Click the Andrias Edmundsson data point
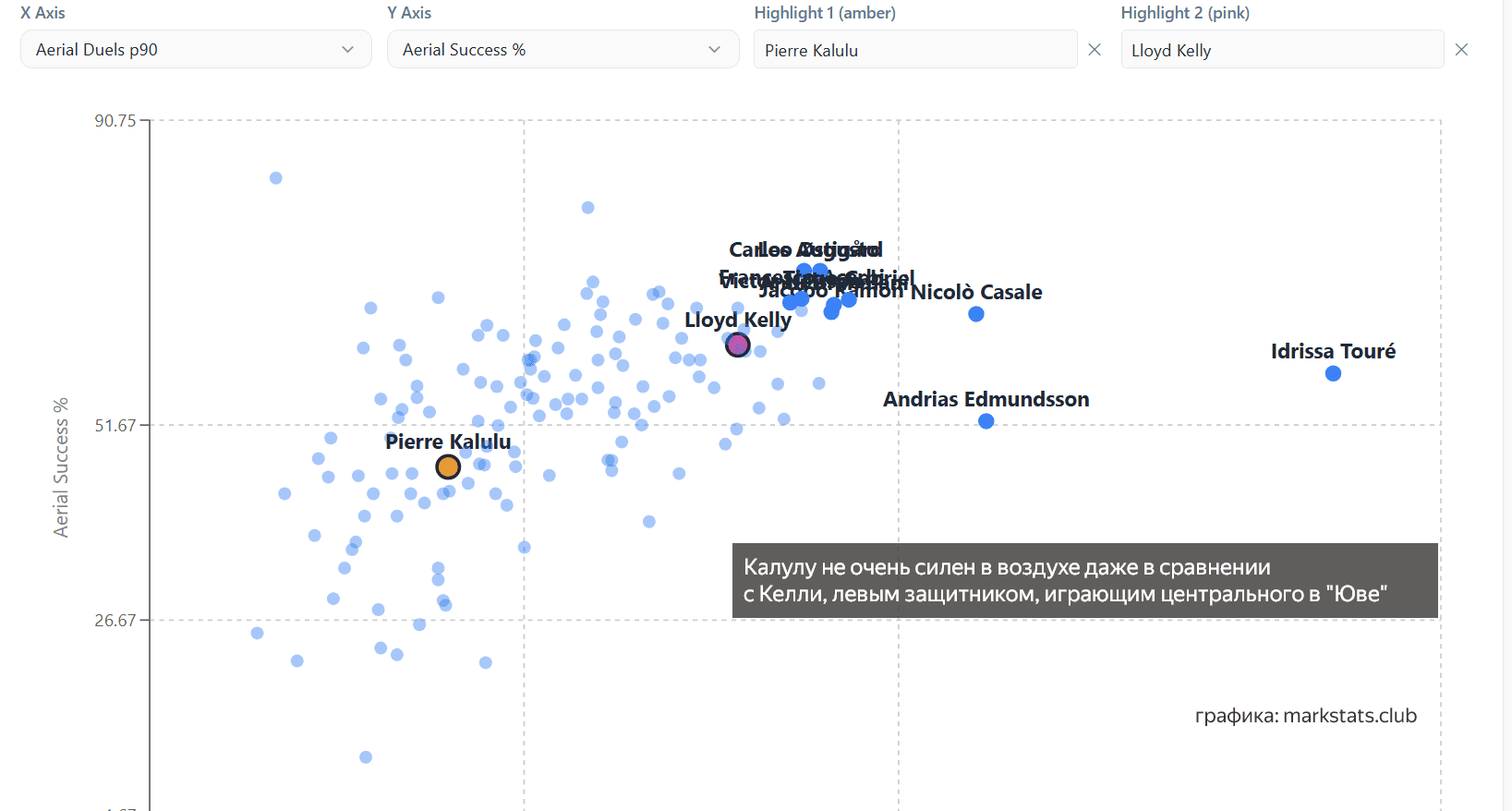This screenshot has height=811, width=1512. 986,421
